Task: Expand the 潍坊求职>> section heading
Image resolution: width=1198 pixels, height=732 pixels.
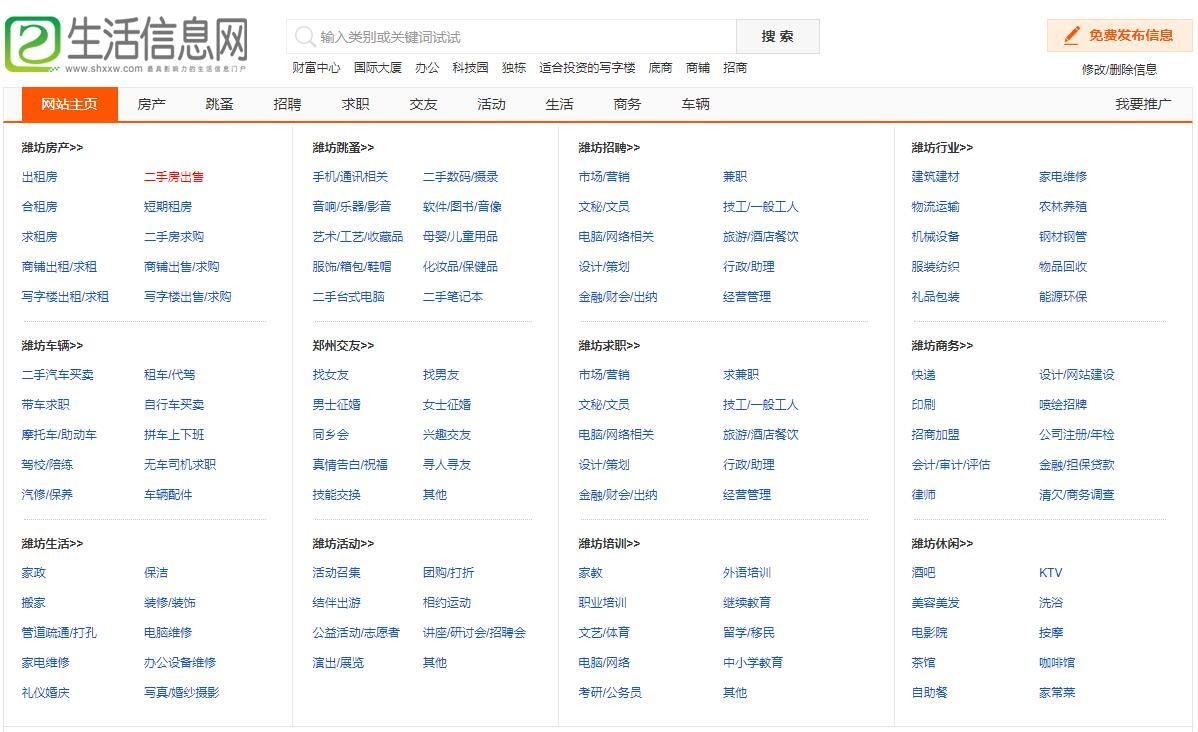Action: click(x=609, y=345)
